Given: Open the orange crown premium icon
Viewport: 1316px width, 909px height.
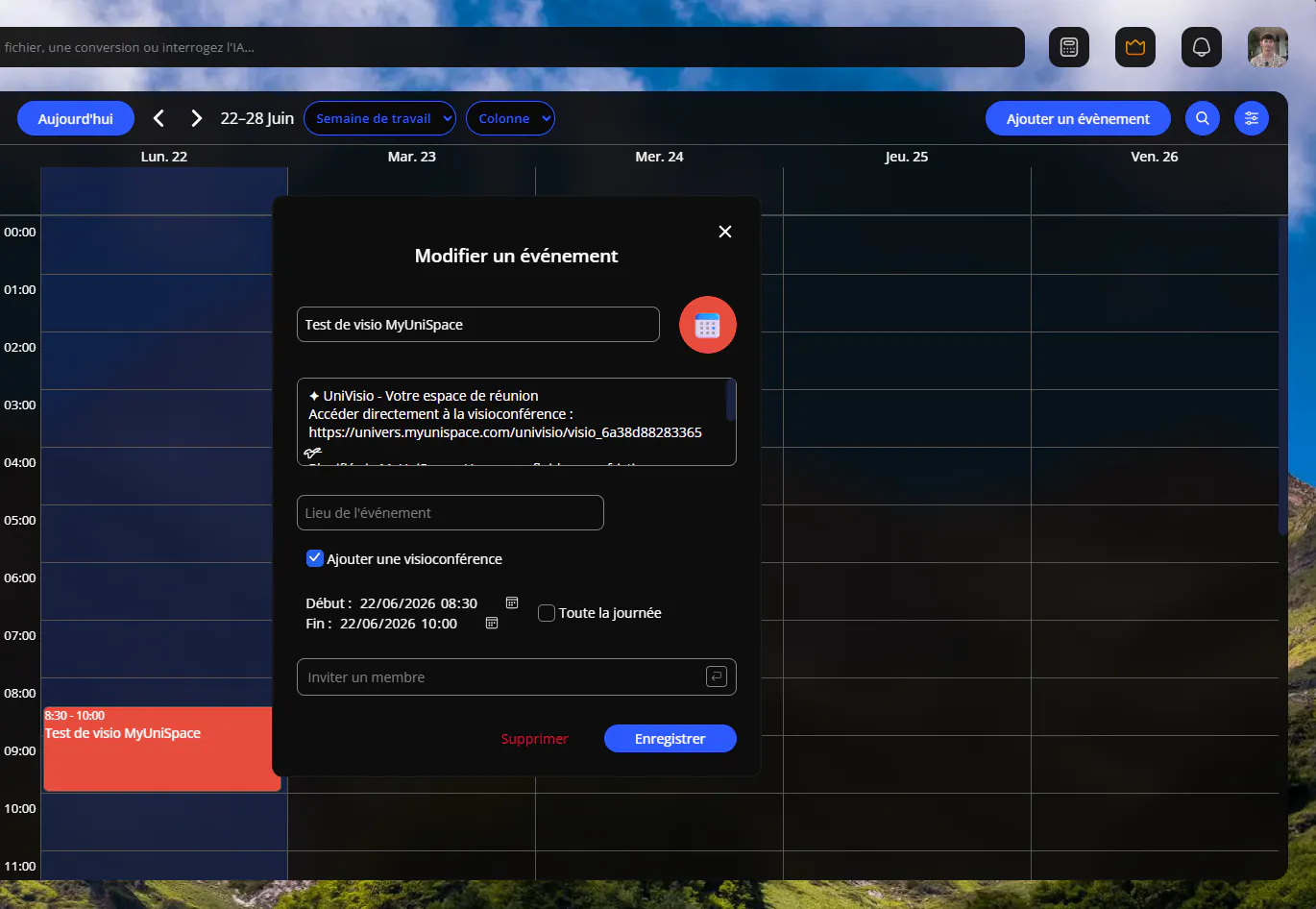Looking at the screenshot, I should (1135, 47).
